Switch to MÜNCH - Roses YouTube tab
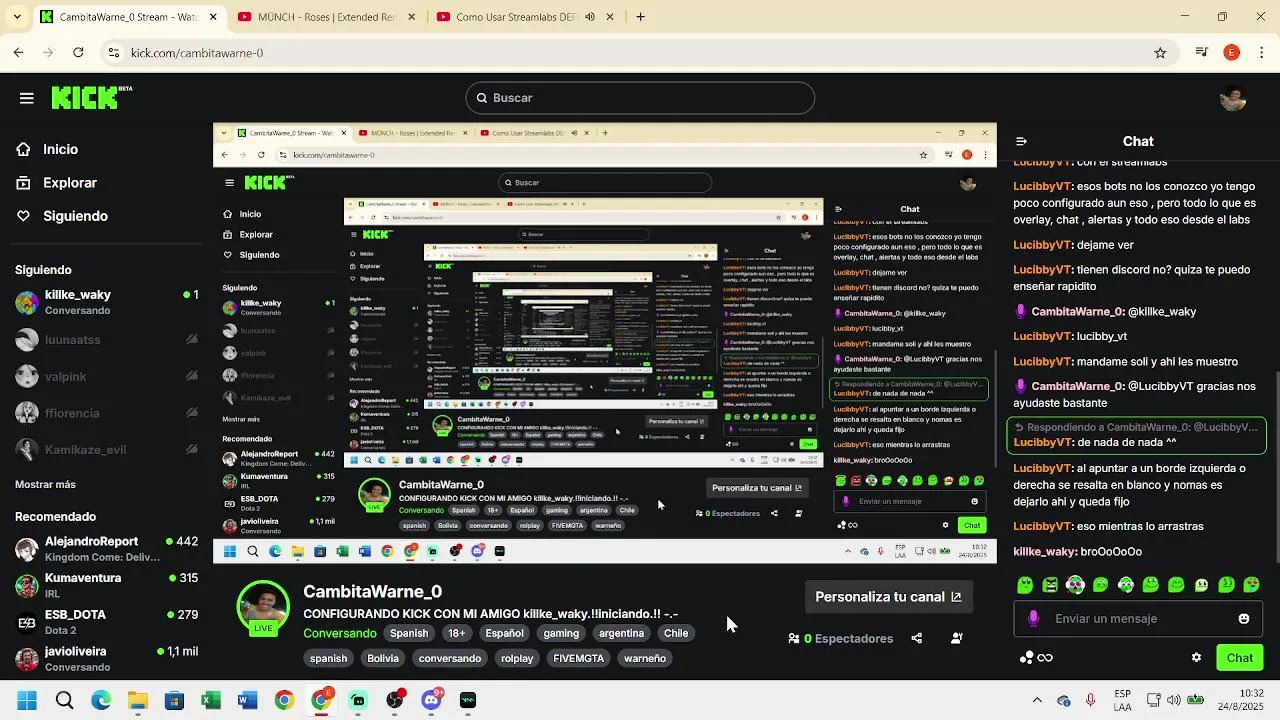The height and width of the screenshot is (720, 1280). point(326,17)
